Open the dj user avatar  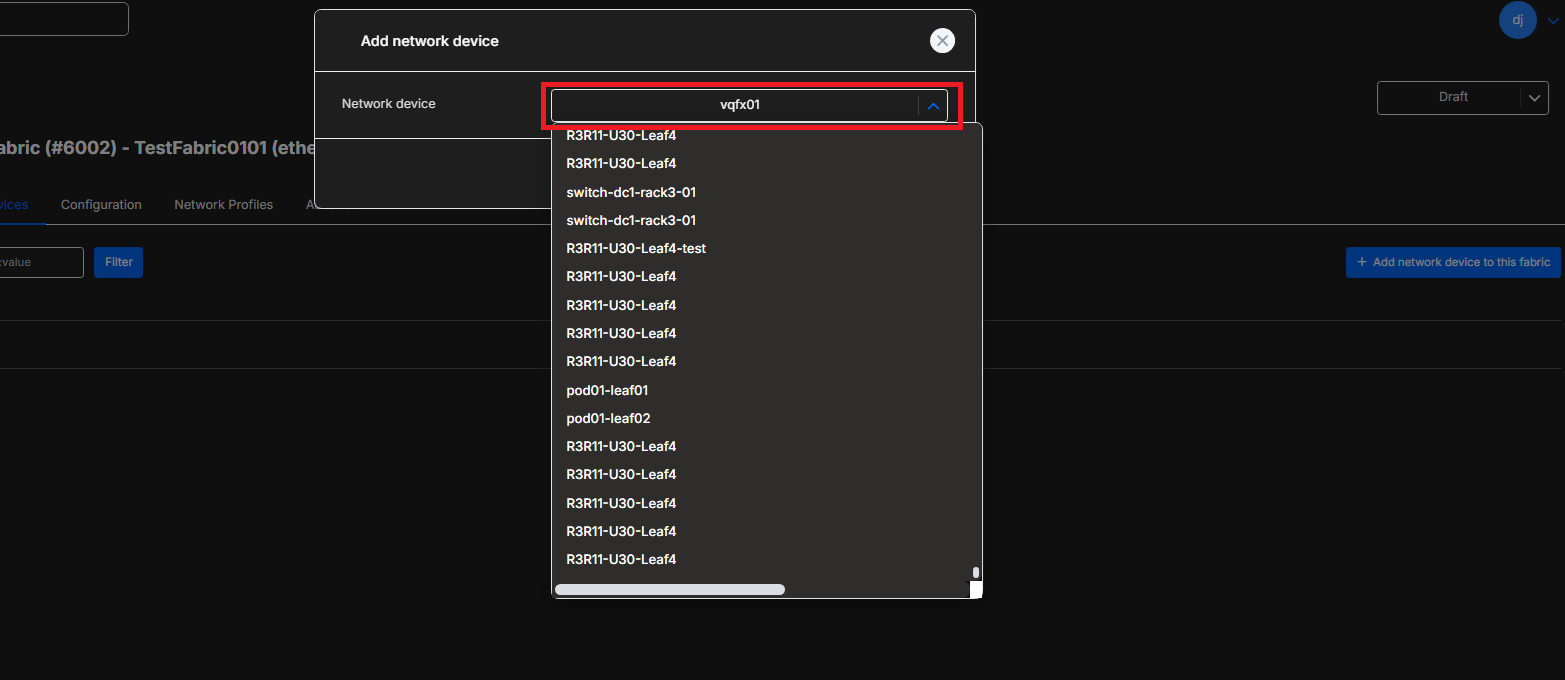[x=1517, y=20]
